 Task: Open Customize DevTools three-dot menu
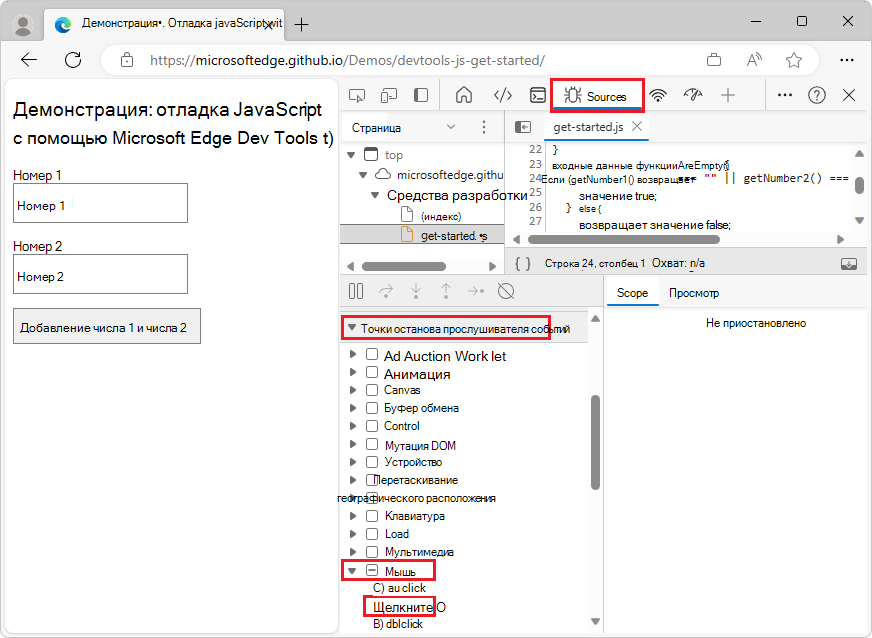(785, 95)
